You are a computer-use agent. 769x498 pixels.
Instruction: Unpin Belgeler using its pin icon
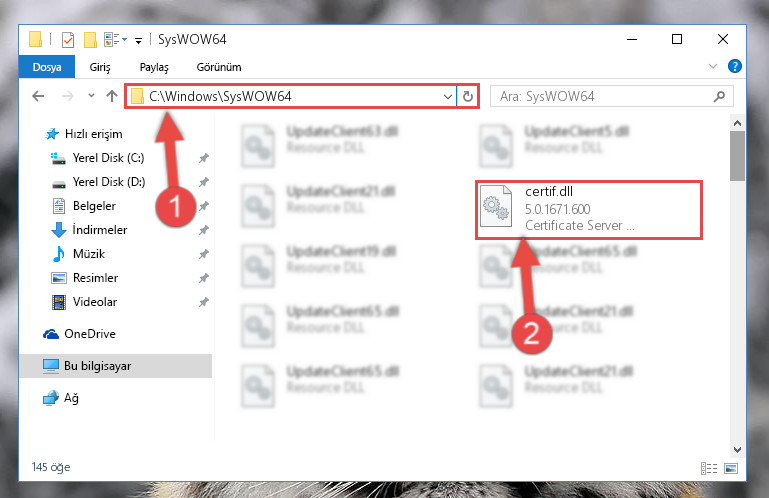204,206
